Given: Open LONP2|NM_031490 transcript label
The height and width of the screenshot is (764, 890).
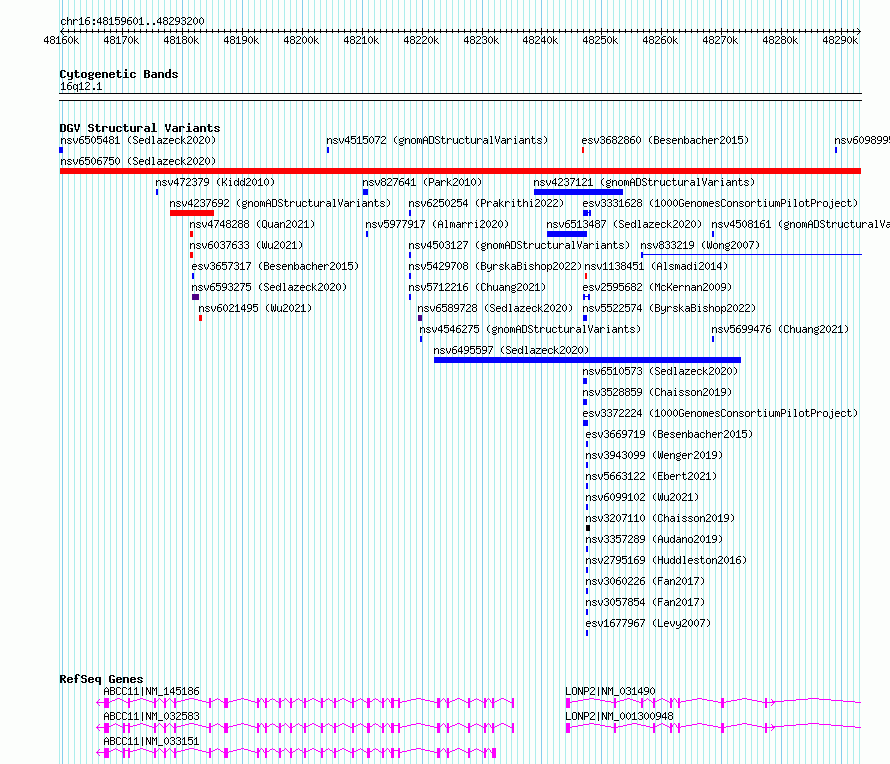Looking at the screenshot, I should (x=610, y=691).
